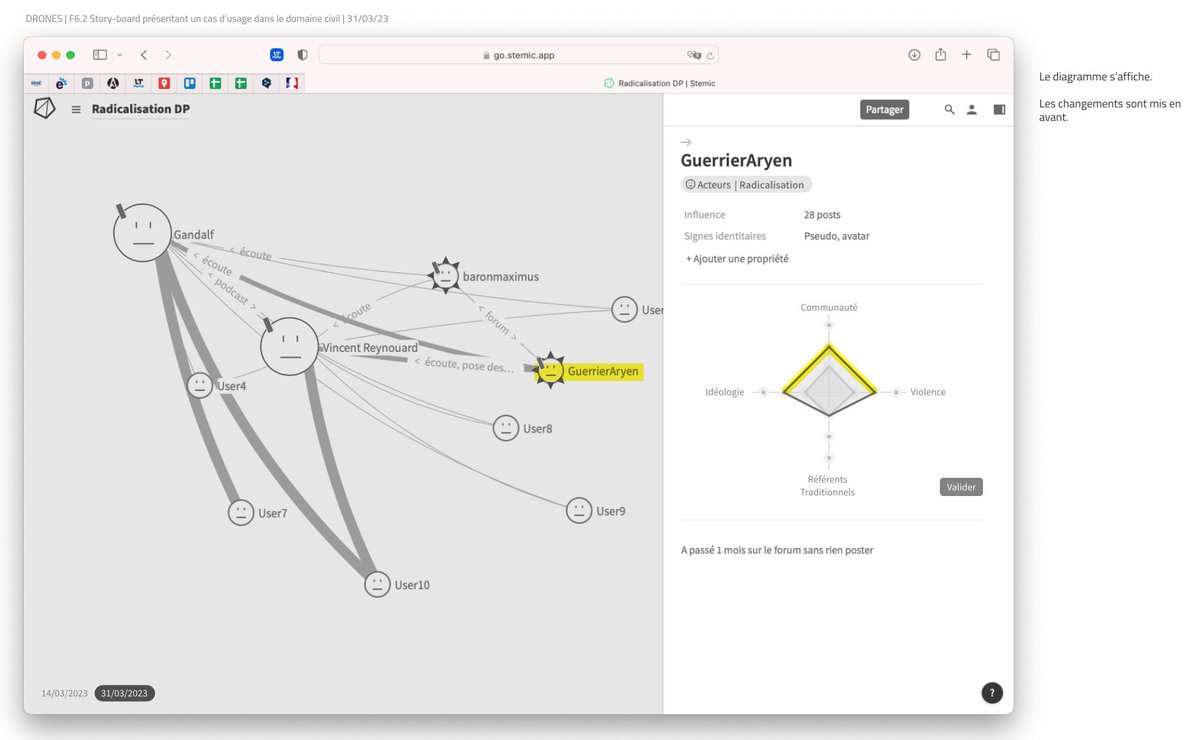
Task: Open the search icon in the toolbar
Action: (948, 109)
